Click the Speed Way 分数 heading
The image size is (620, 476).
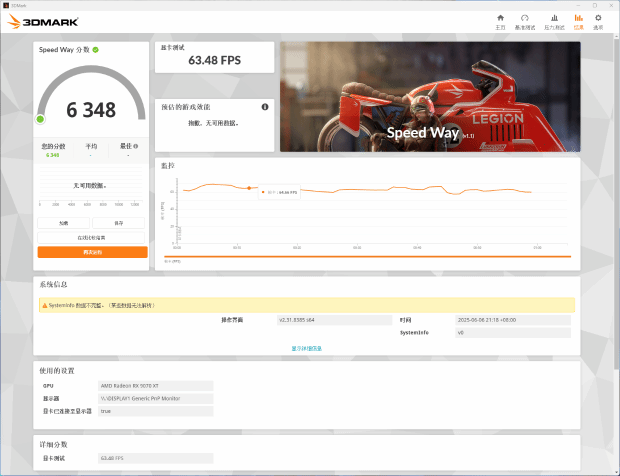coord(64,50)
